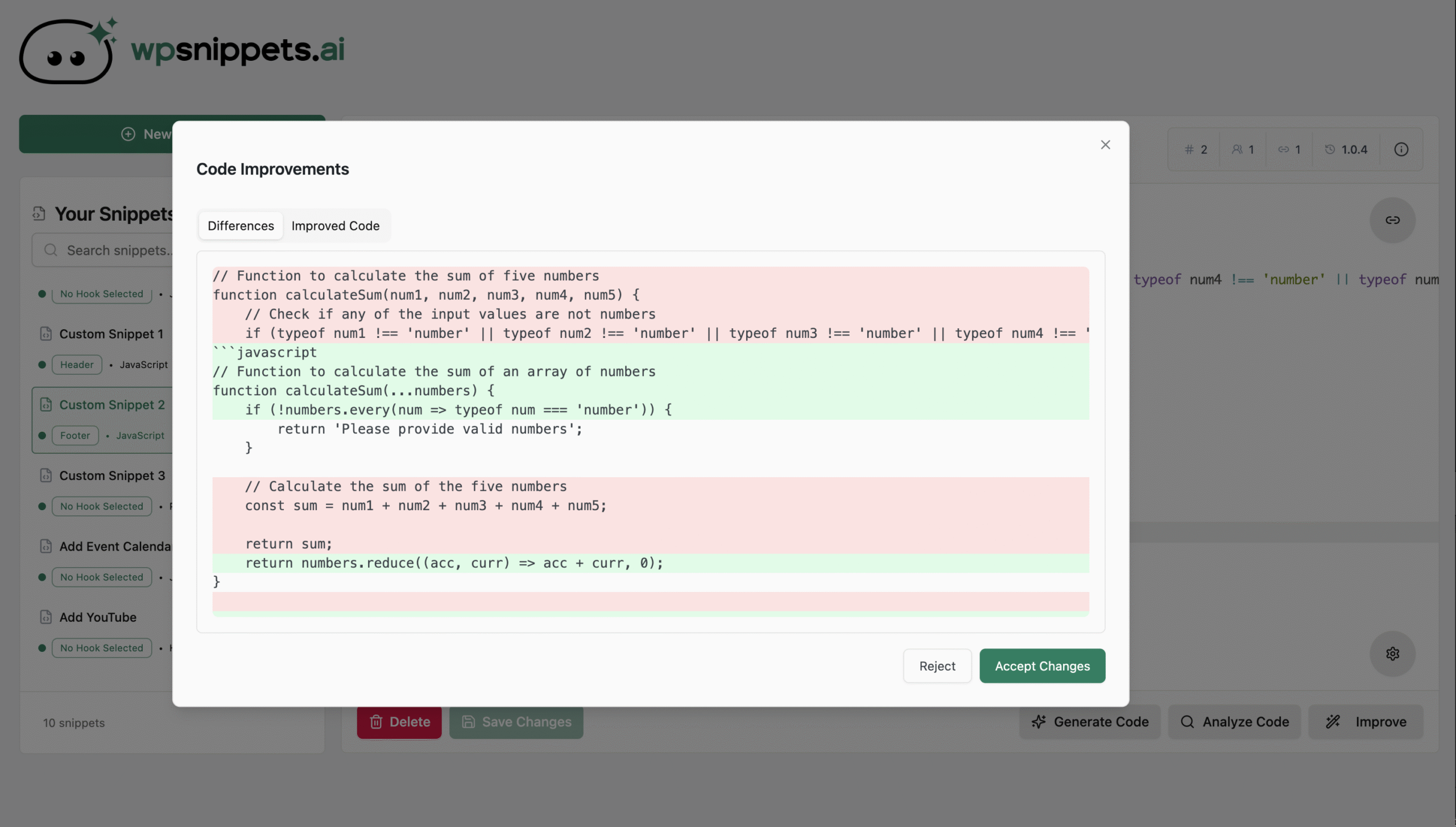1456x827 pixels.
Task: Close the Code Improvements dialog
Action: coord(1105,145)
